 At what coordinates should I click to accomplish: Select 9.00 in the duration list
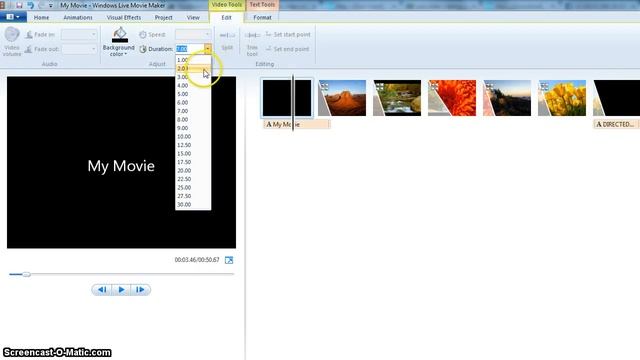[x=193, y=128]
